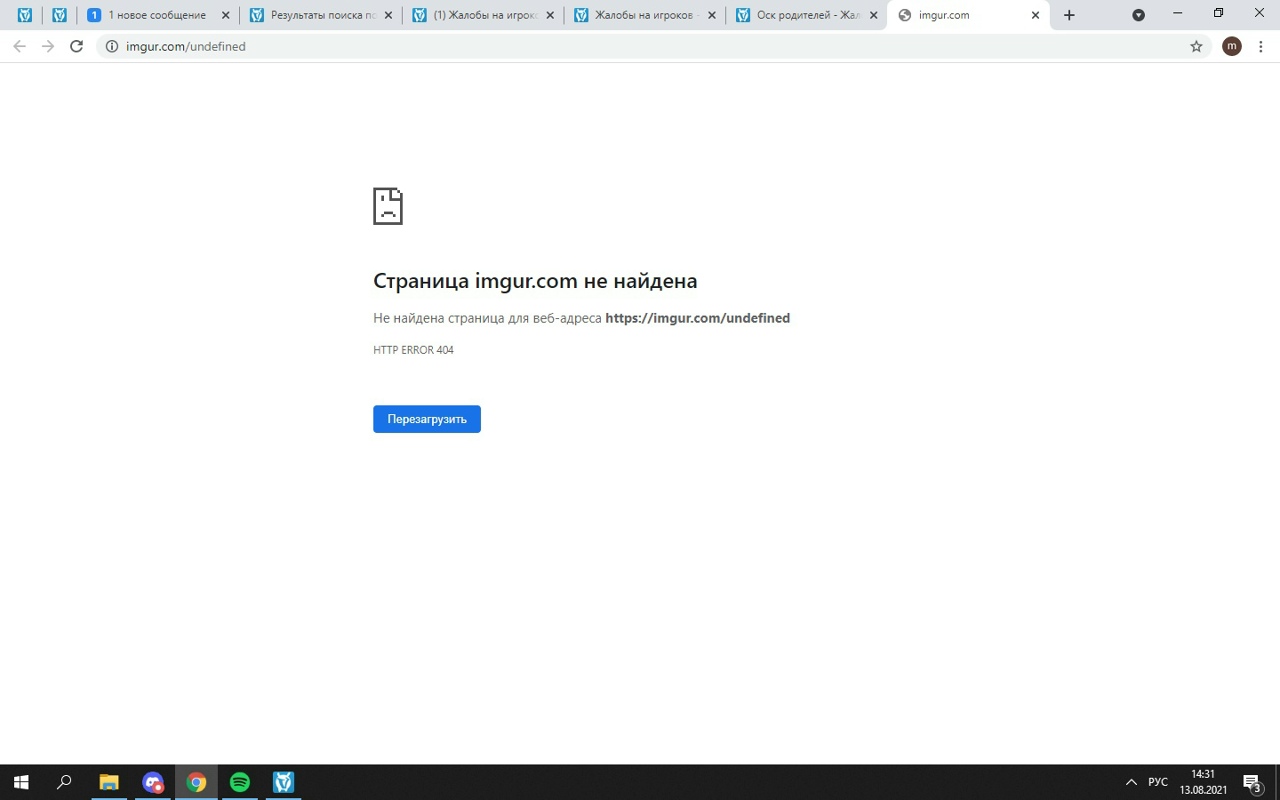The width and height of the screenshot is (1280, 800).
Task: Click the reload page icon
Action: [x=76, y=46]
